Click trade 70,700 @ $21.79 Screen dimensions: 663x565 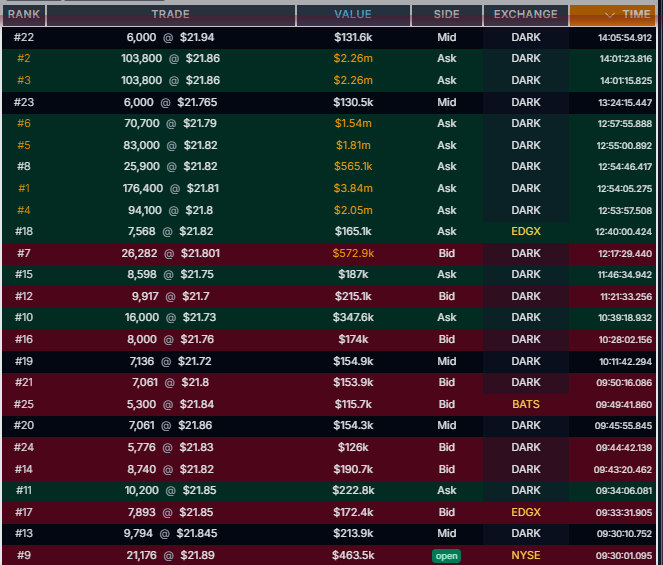pyautogui.click(x=170, y=123)
